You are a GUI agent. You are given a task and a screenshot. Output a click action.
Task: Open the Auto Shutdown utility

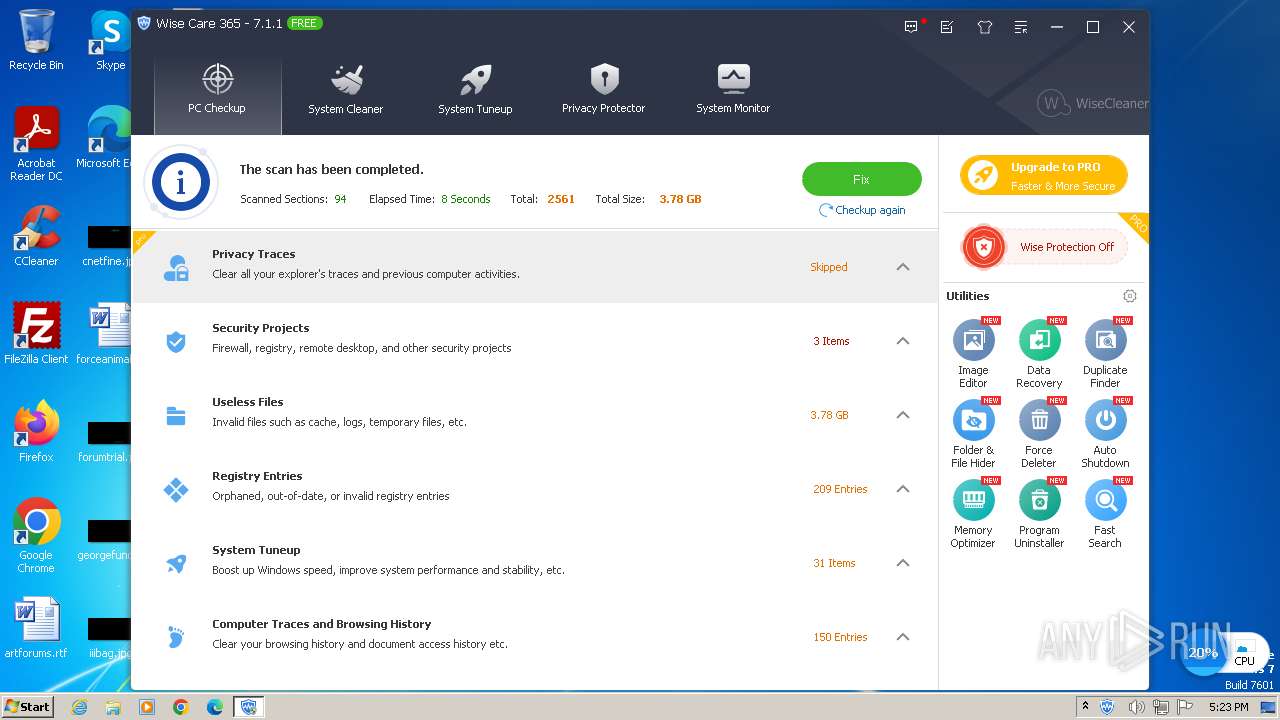pos(1105,434)
